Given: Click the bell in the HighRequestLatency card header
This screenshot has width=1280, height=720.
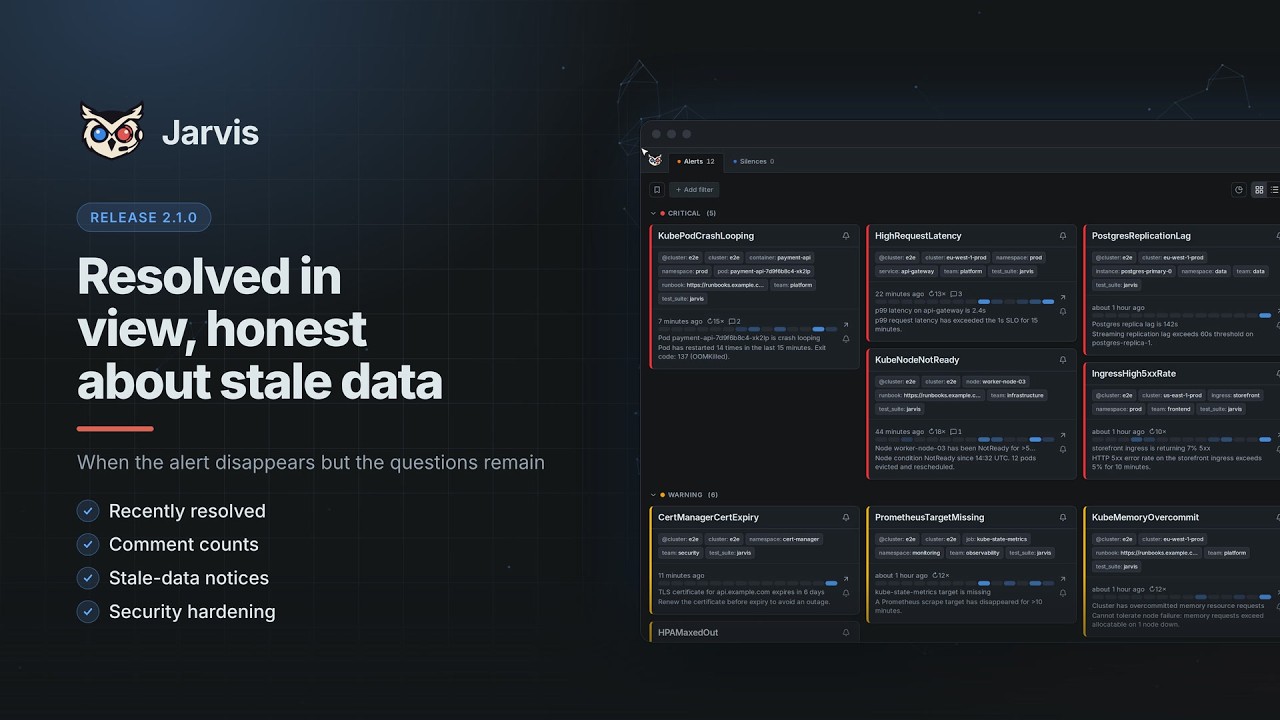Looking at the screenshot, I should tap(1063, 236).
